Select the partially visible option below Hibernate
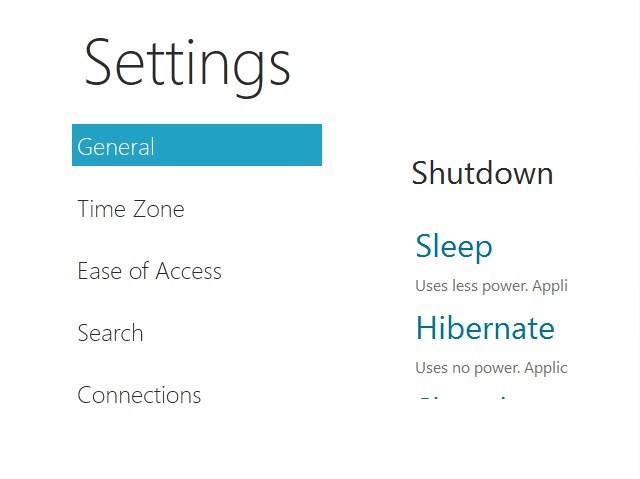640x479 pixels. point(463,398)
